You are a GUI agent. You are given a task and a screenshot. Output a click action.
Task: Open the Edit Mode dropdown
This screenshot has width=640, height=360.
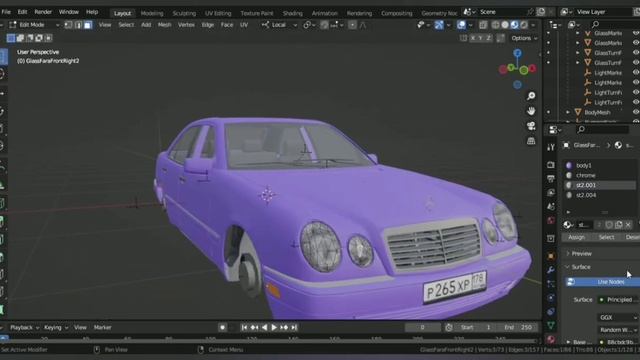tap(35, 25)
